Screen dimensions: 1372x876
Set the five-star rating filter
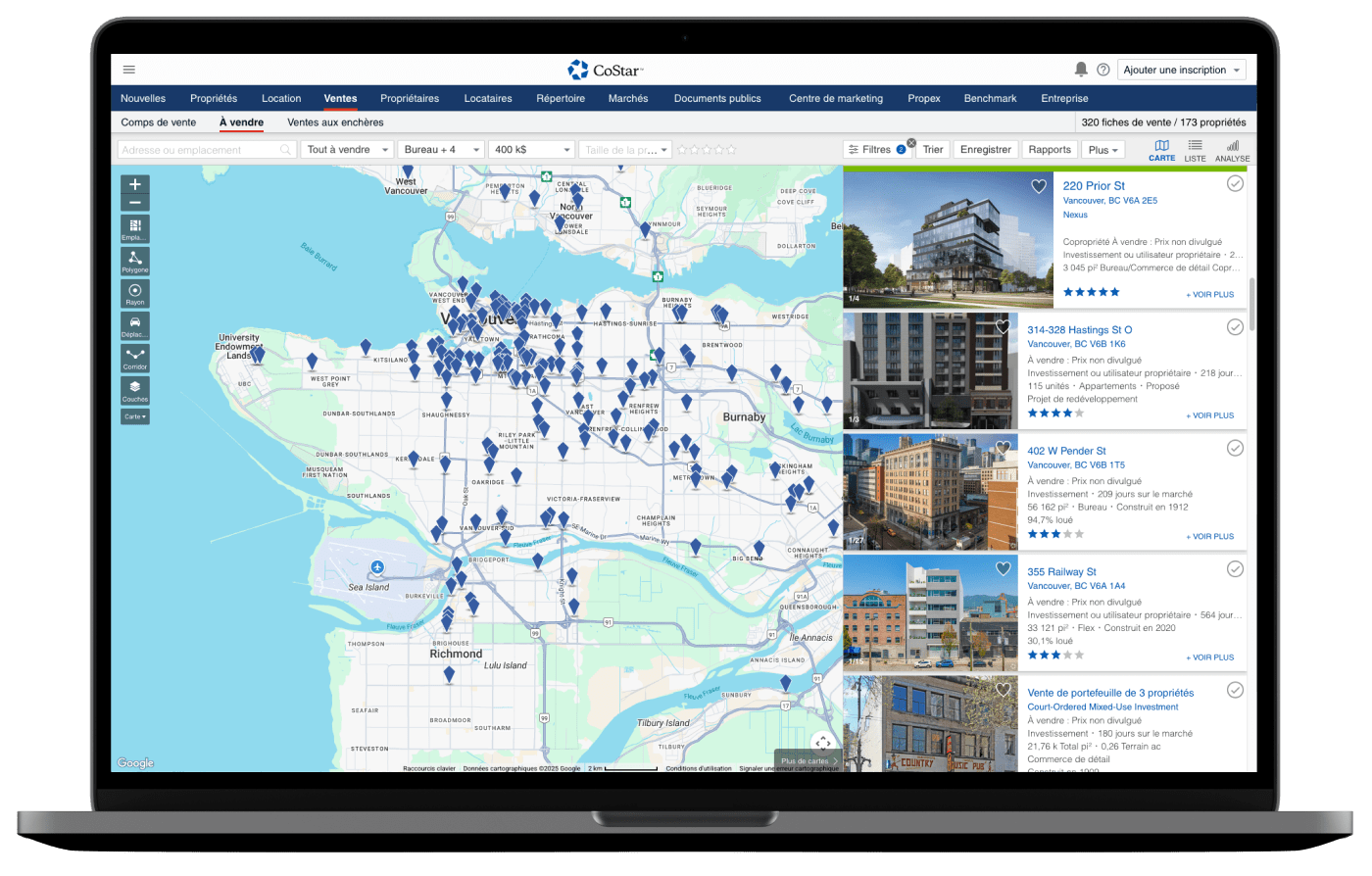[x=729, y=150]
